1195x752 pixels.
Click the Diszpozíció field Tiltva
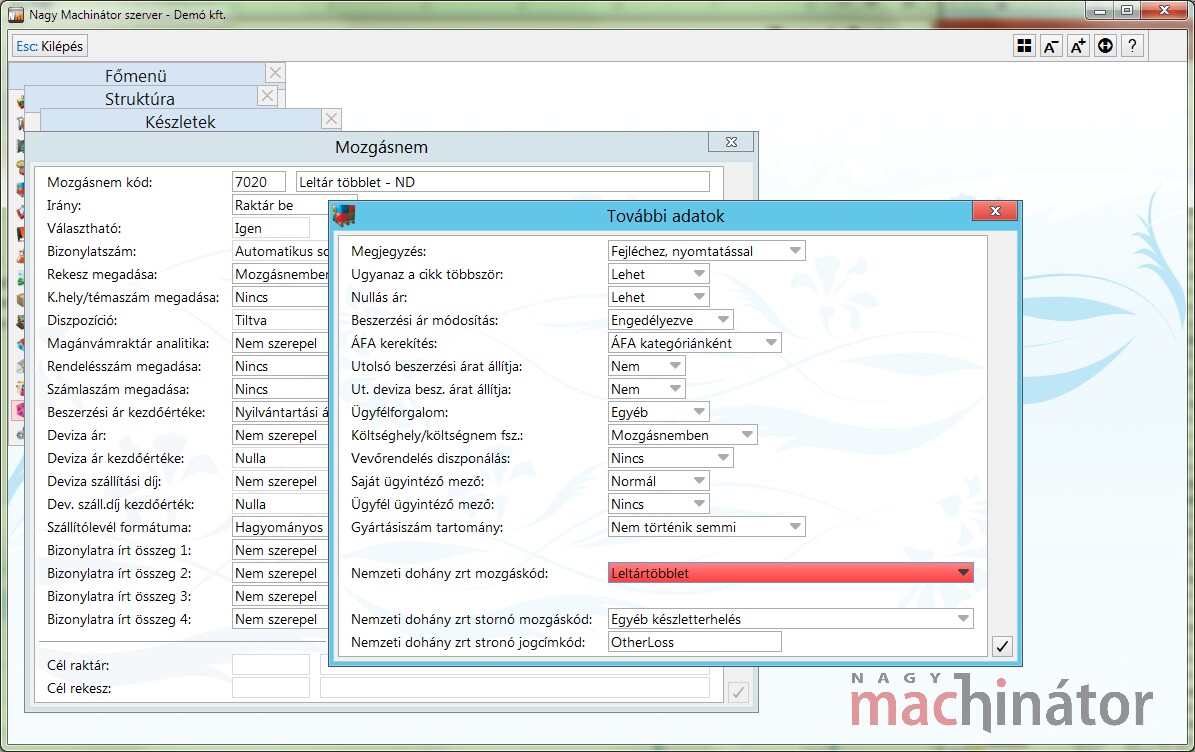280,320
